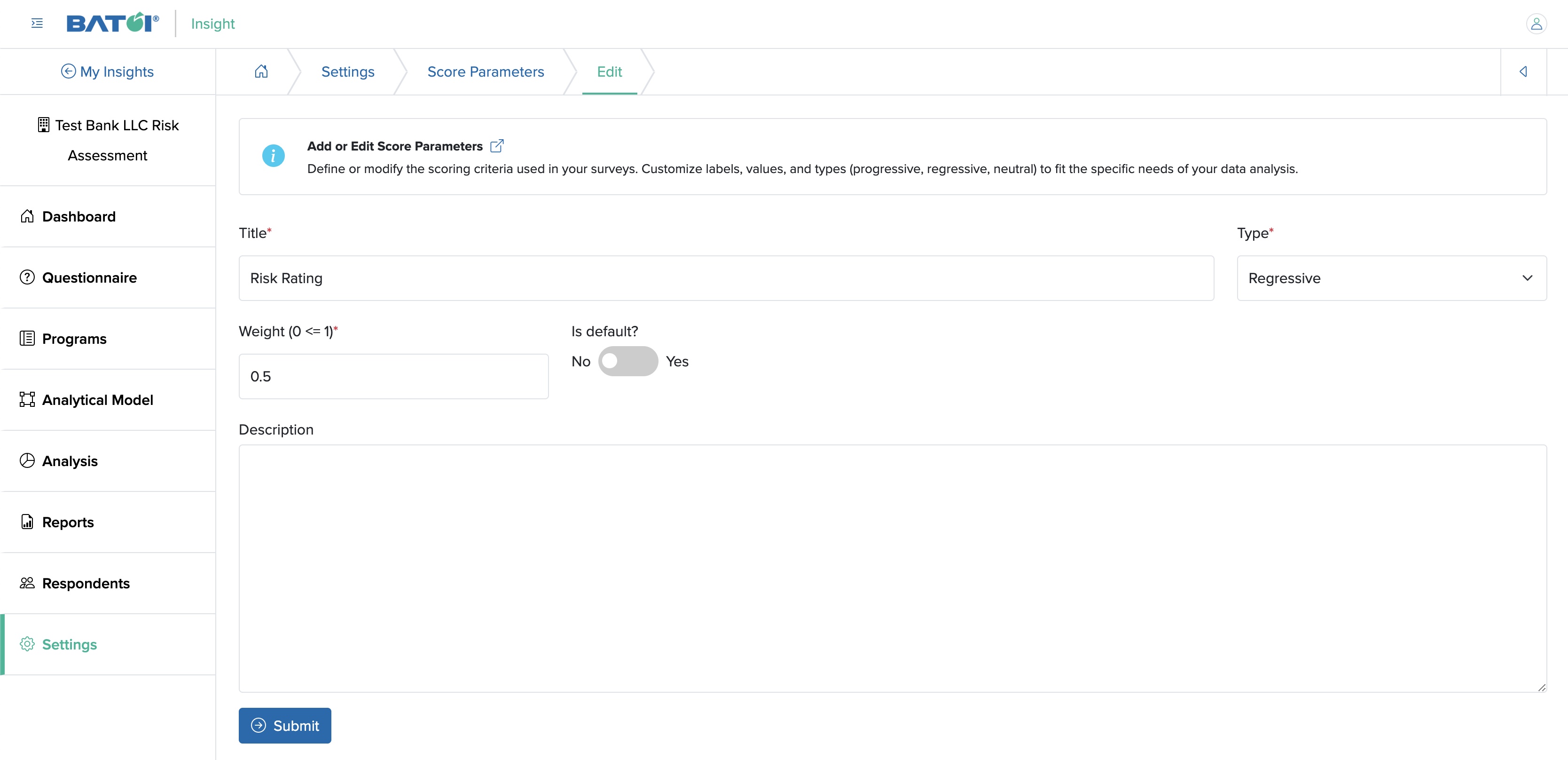1568x760 pixels.
Task: Open the user profile icon
Action: coord(1536,24)
